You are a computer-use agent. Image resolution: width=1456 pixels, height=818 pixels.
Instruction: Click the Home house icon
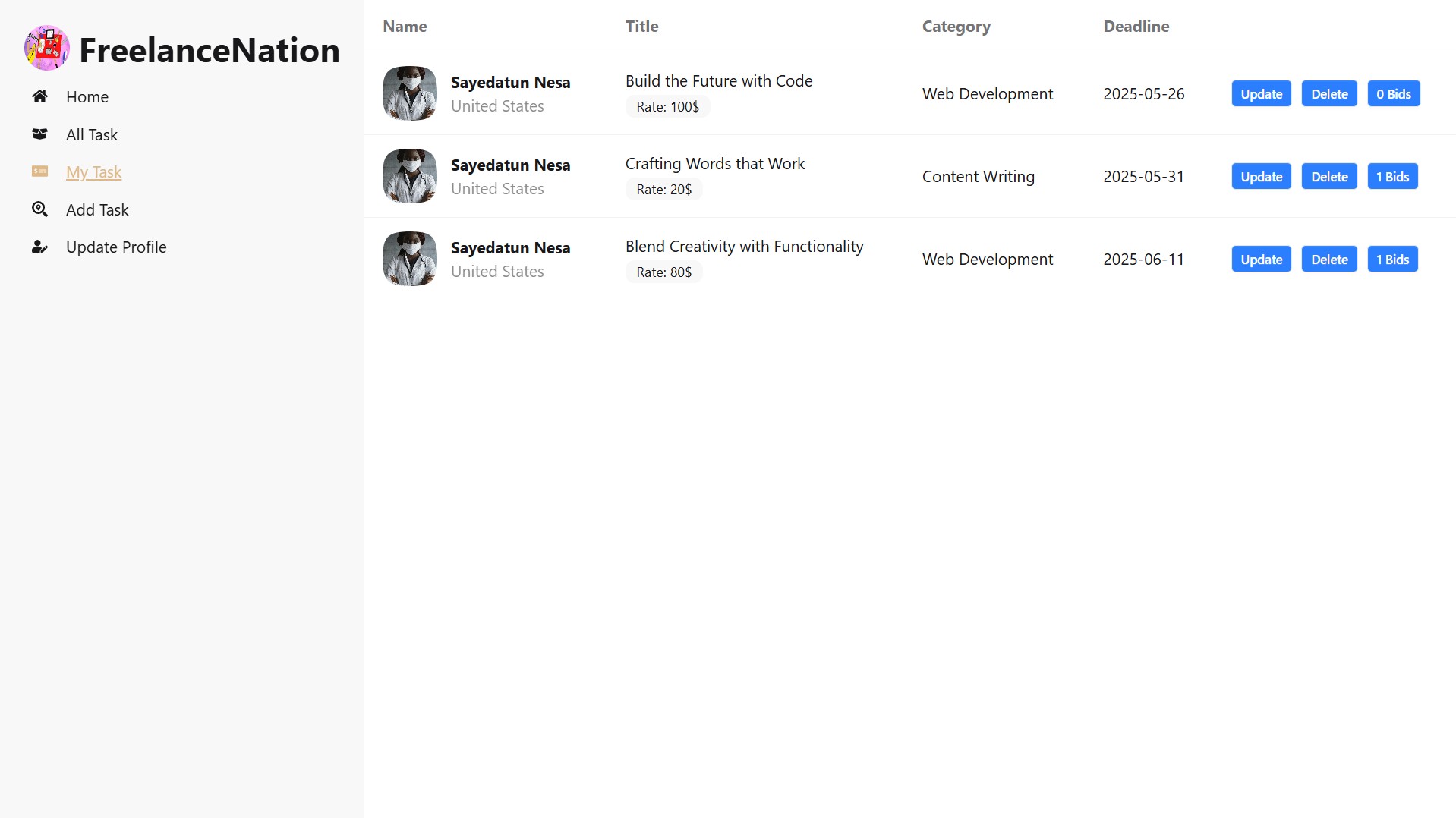pos(40,96)
